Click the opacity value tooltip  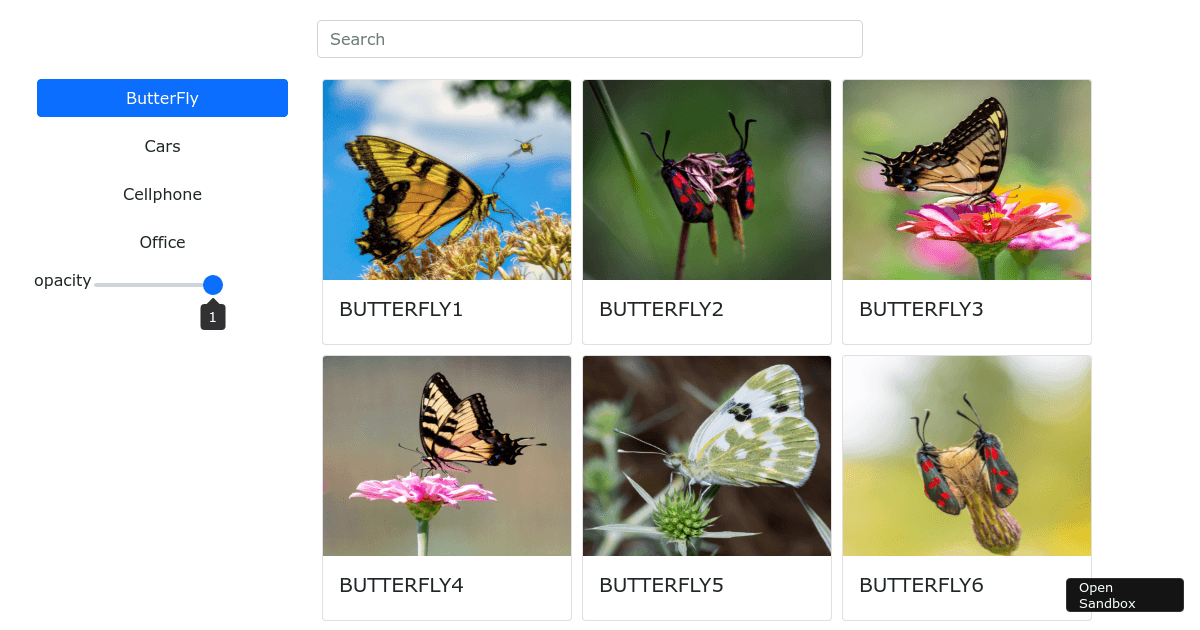point(213,317)
